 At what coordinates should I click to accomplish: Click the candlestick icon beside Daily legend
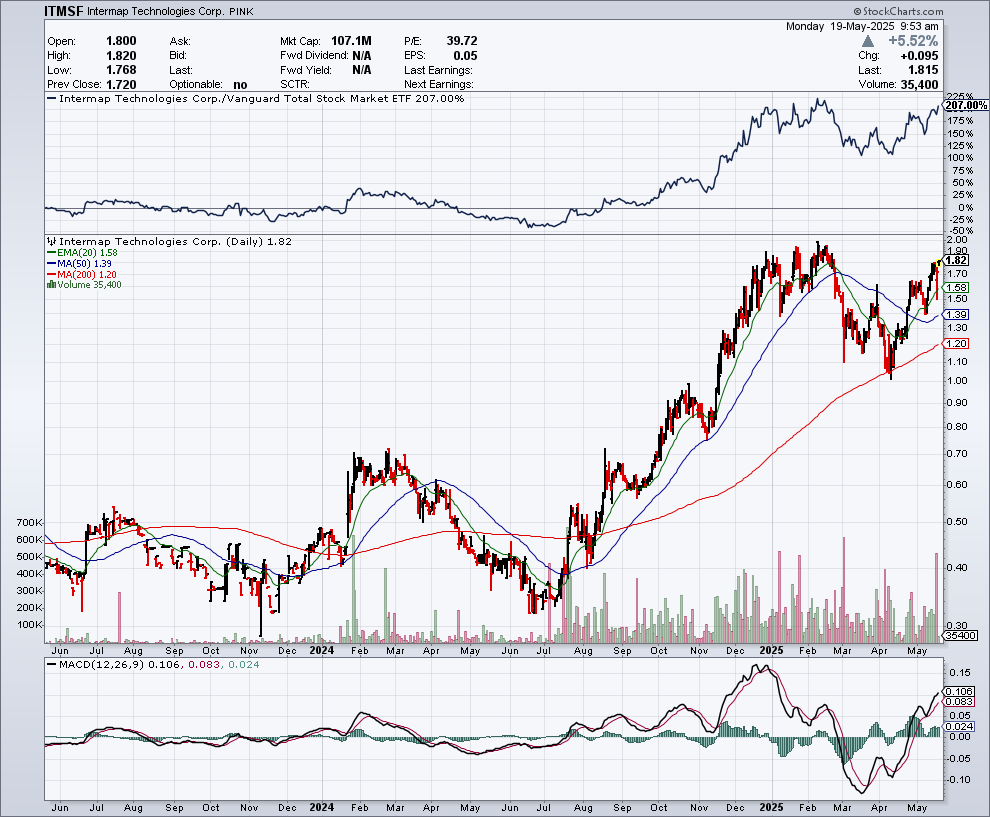click(52, 241)
